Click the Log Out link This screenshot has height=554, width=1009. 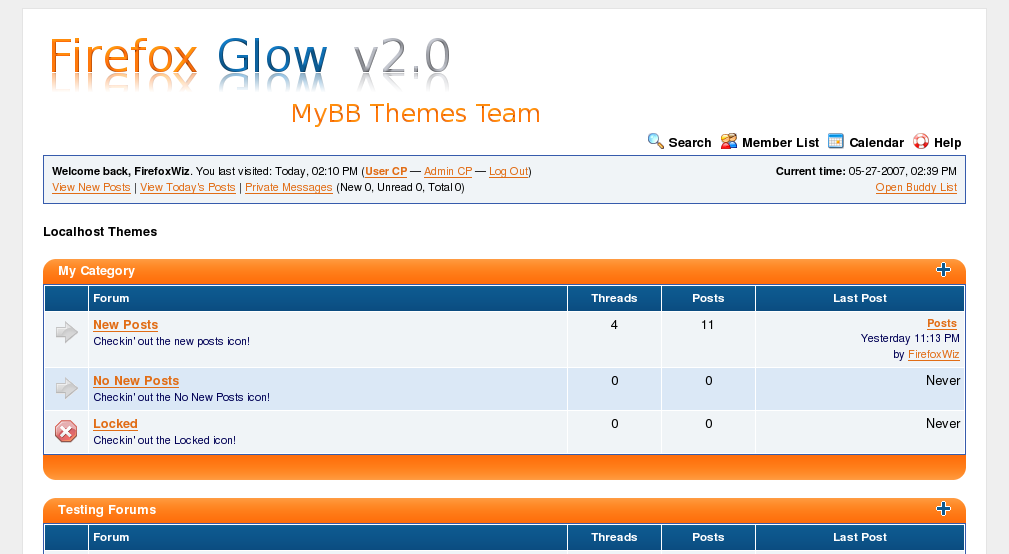click(x=508, y=172)
